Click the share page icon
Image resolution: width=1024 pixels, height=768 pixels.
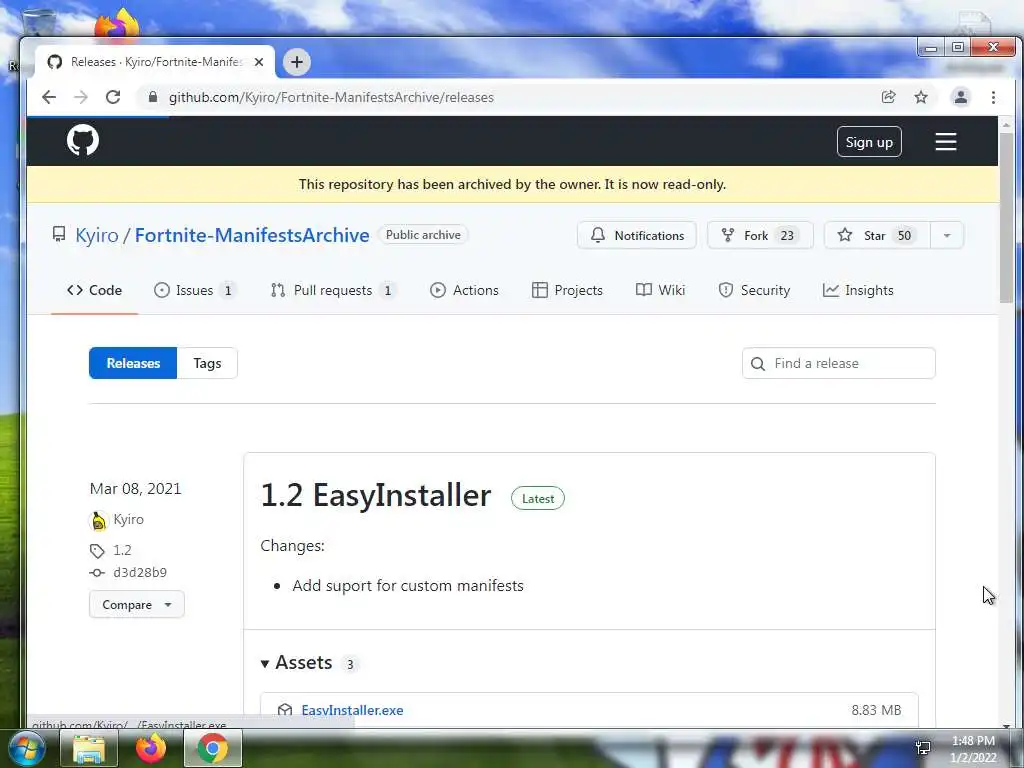(888, 97)
